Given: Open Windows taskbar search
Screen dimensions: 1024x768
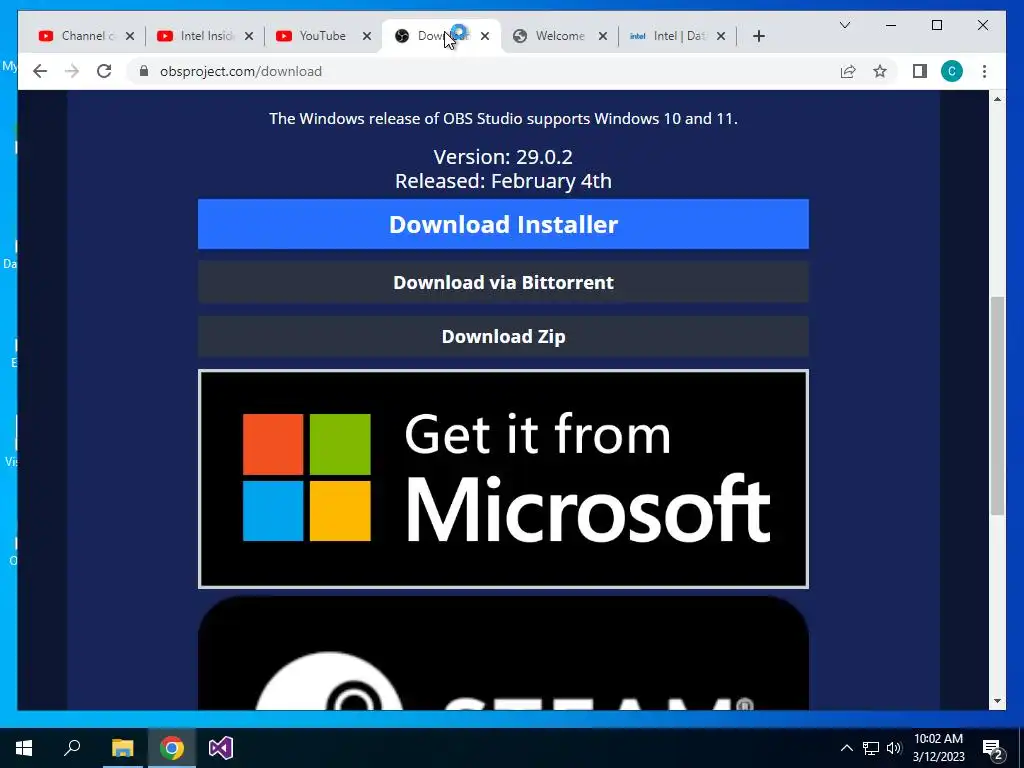Looking at the screenshot, I should tap(72, 748).
